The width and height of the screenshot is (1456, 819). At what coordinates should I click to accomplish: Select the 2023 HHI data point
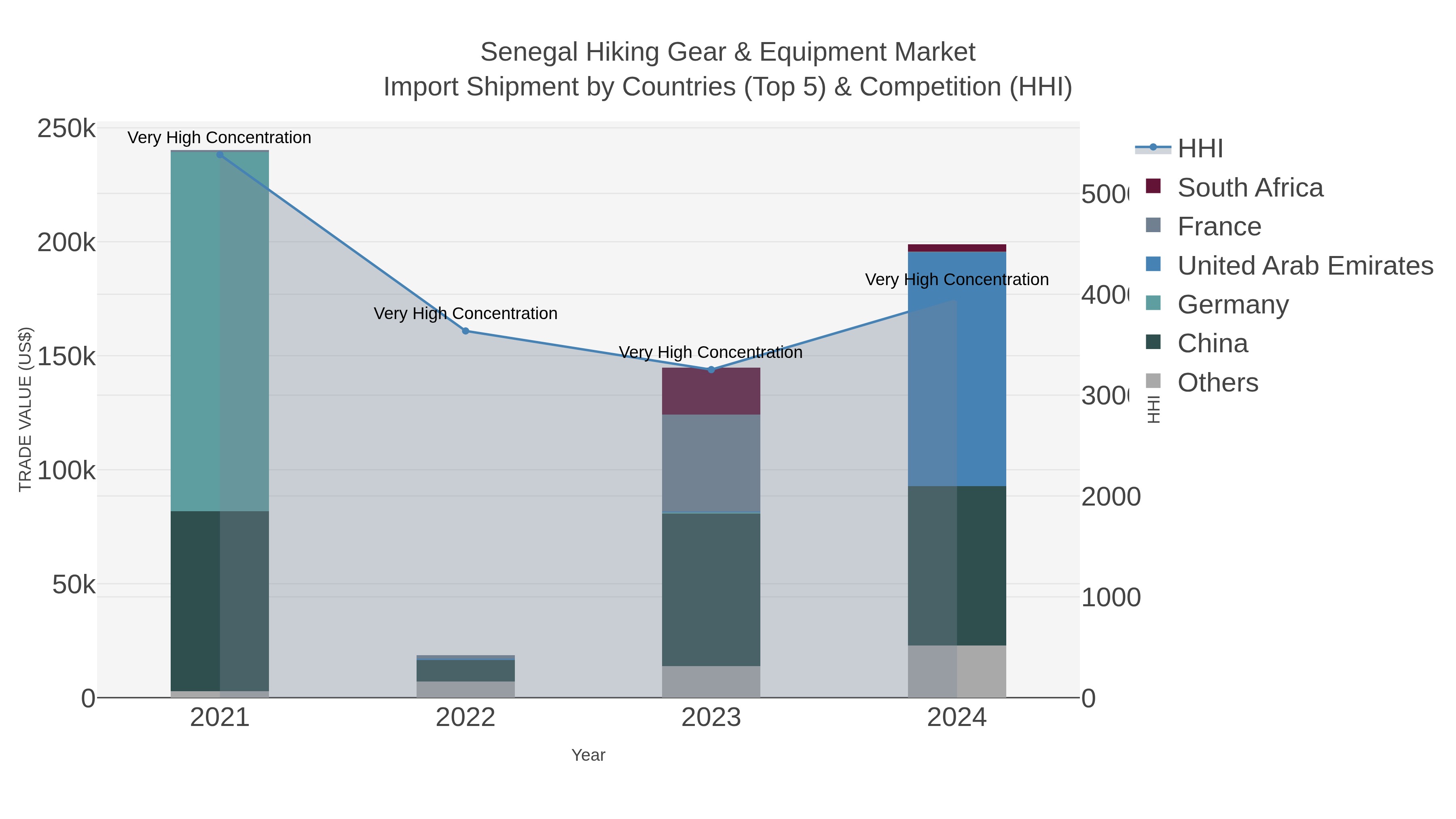711,370
